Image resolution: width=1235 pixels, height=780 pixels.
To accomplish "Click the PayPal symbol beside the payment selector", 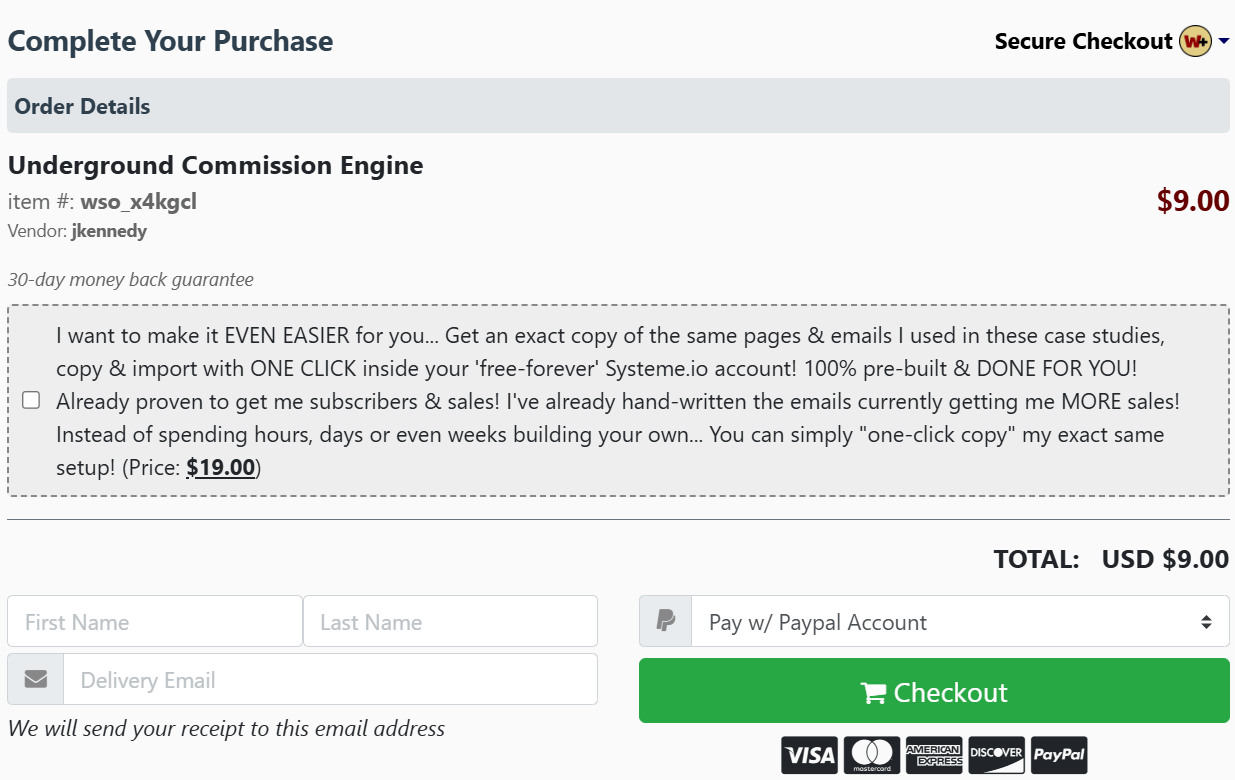I will 665,621.
